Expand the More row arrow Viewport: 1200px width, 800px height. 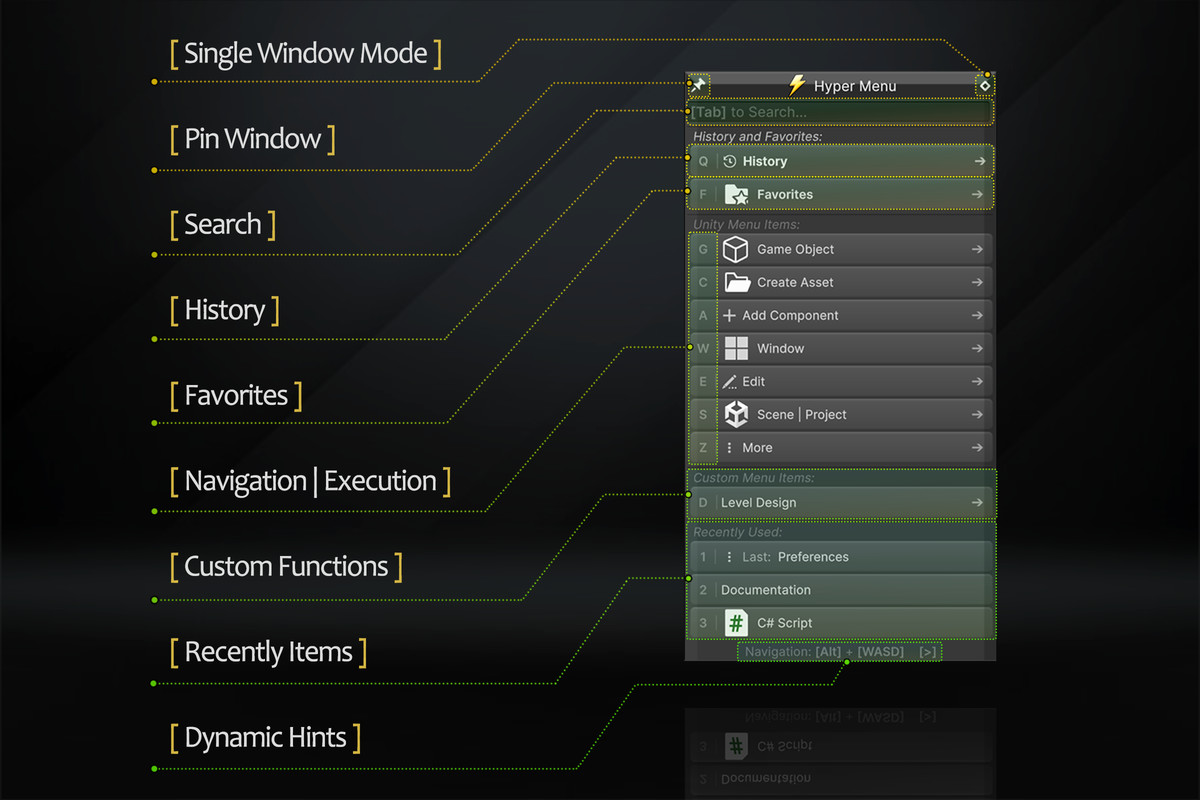977,447
